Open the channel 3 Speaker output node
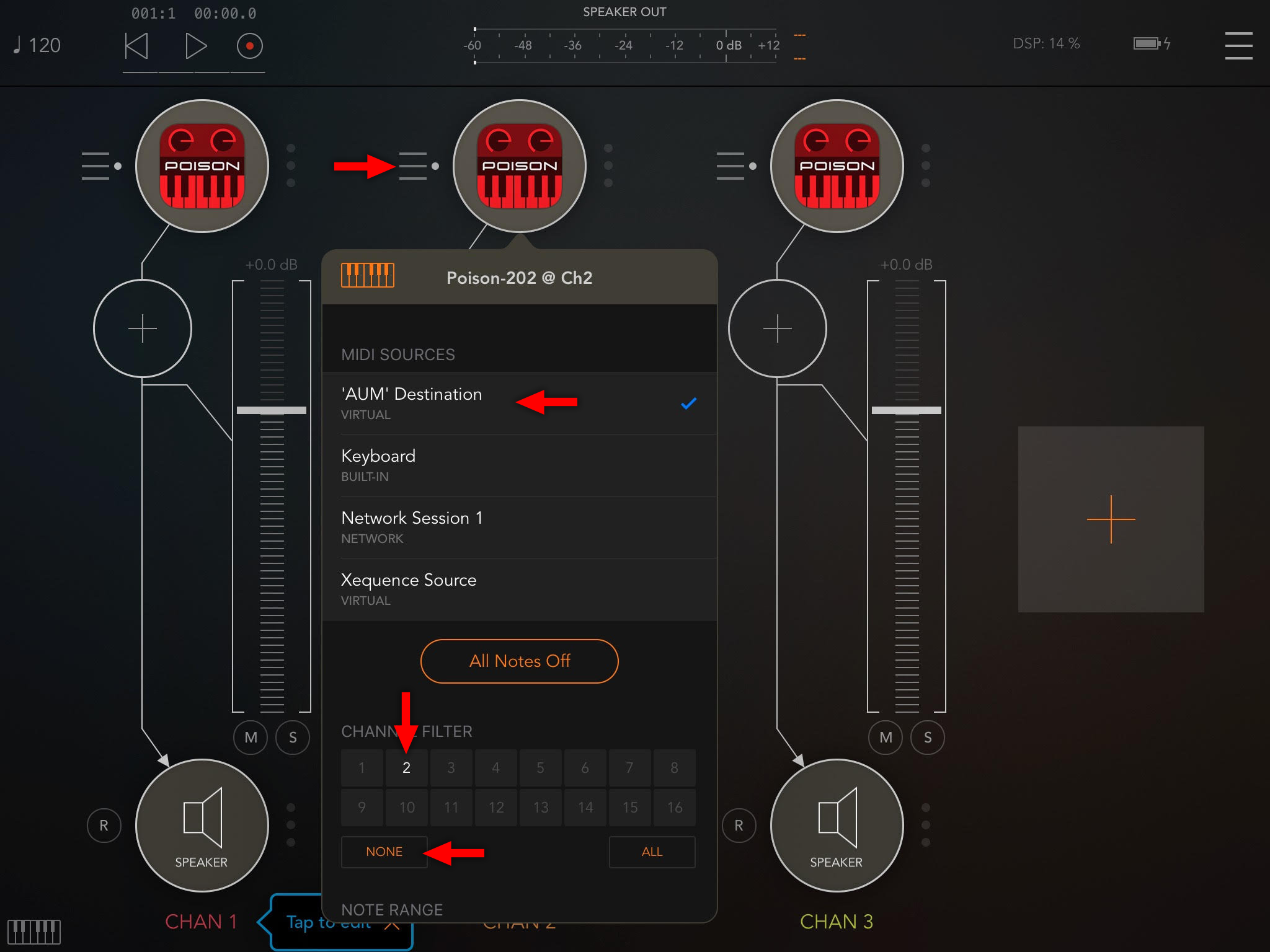The height and width of the screenshot is (952, 1270). [x=837, y=826]
